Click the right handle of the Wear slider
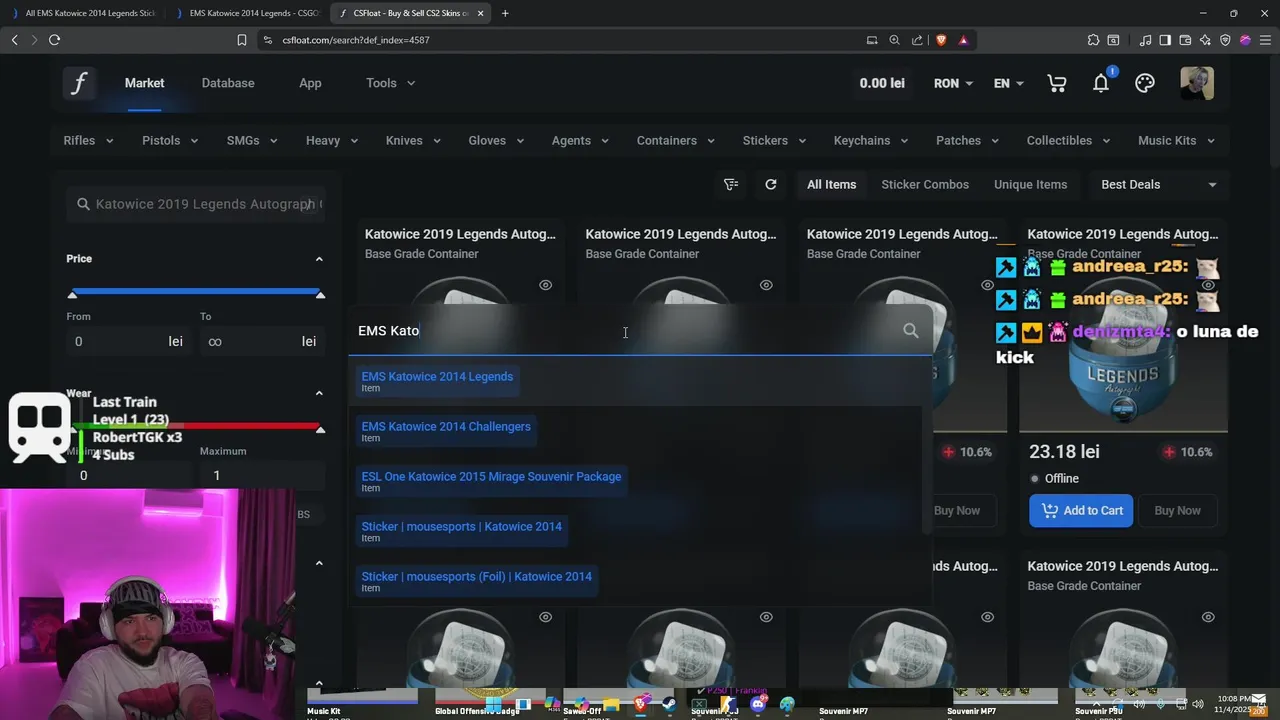Image resolution: width=1280 pixels, height=720 pixels. 320,429
